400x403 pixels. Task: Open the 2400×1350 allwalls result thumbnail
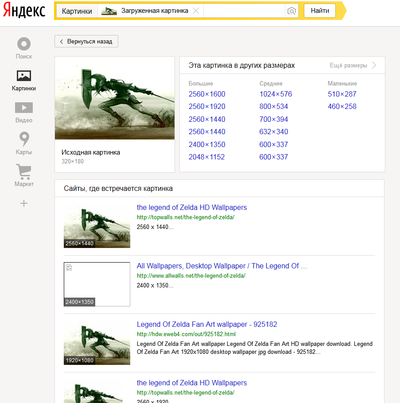97,284
